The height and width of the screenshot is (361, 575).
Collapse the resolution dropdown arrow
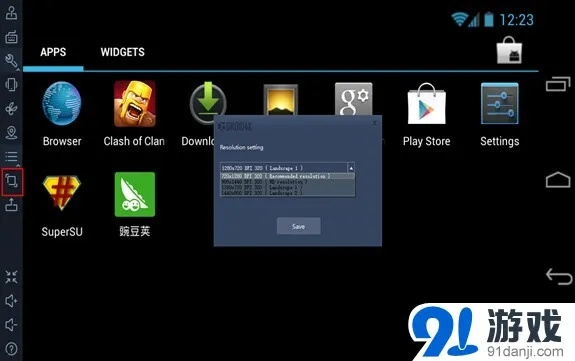coord(351,168)
